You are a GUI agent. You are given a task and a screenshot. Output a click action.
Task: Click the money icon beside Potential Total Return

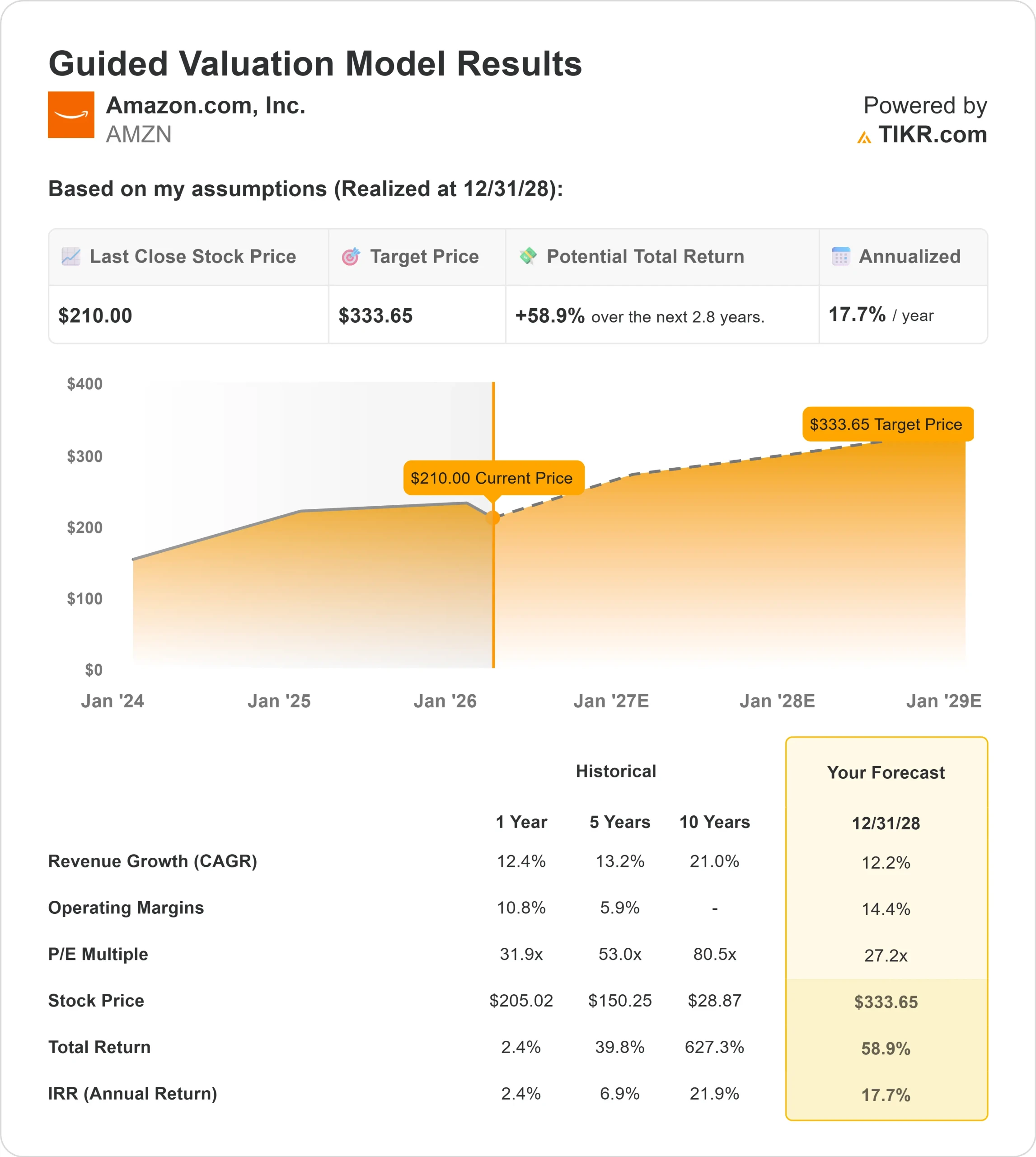(529, 257)
